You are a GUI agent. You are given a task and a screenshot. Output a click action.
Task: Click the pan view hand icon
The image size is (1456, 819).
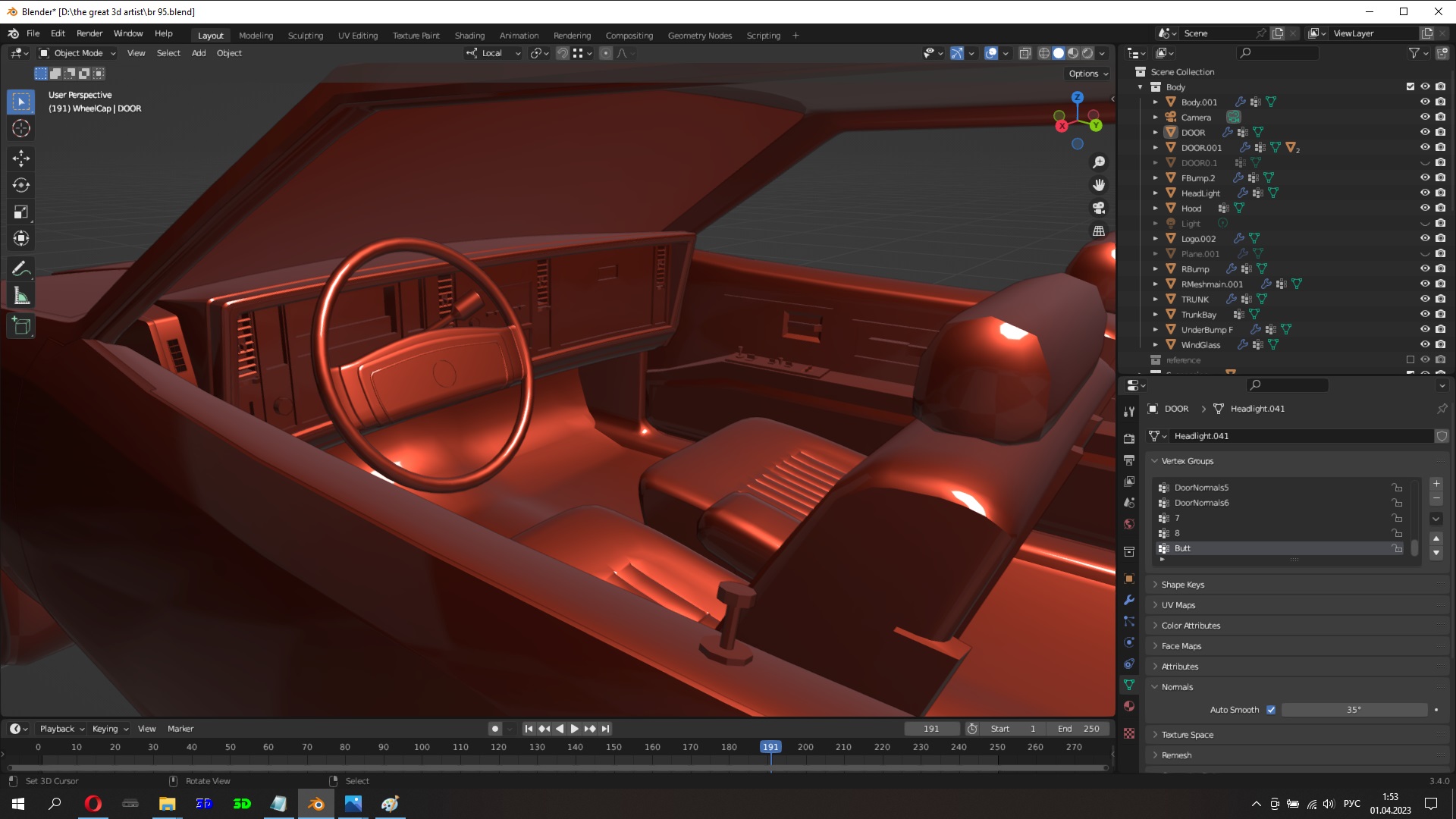pyautogui.click(x=1099, y=185)
